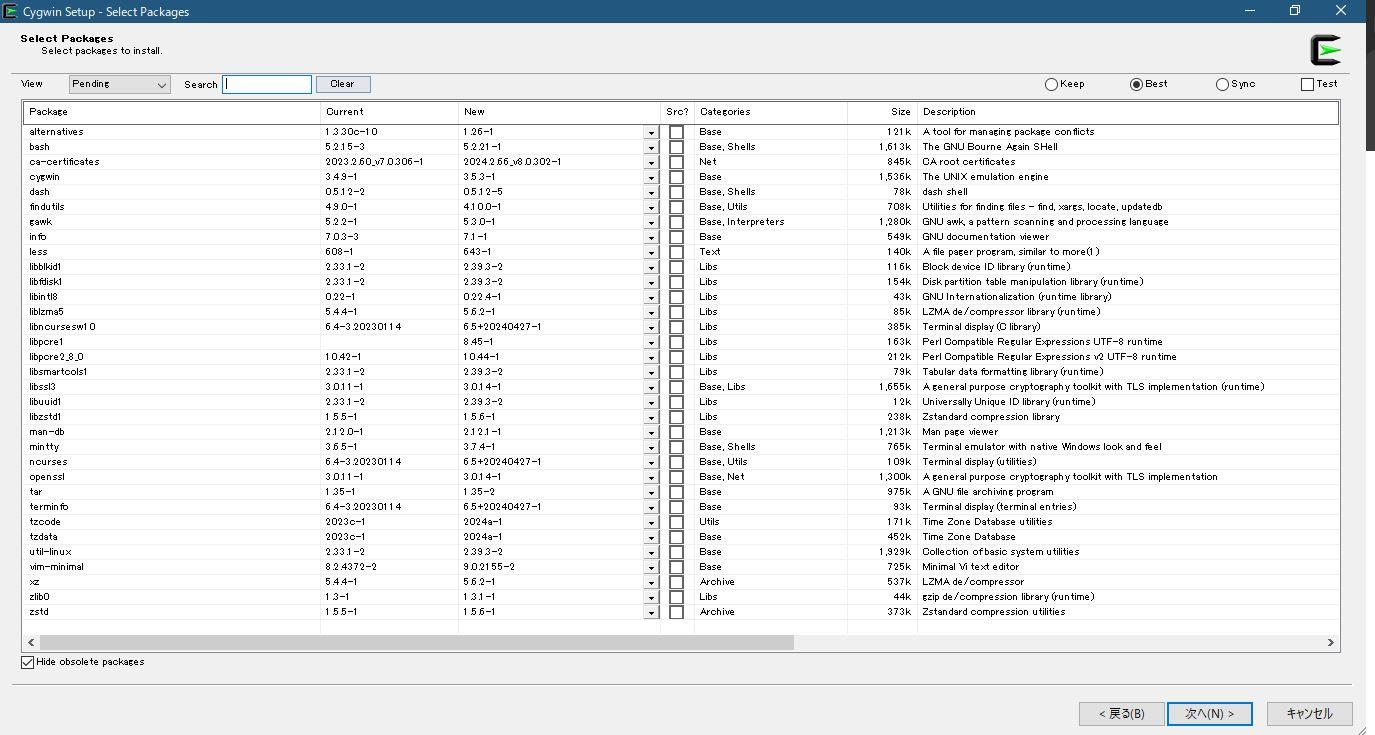This screenshot has width=1375, height=735.
Task: Open the View Pending dropdown
Action: point(120,85)
